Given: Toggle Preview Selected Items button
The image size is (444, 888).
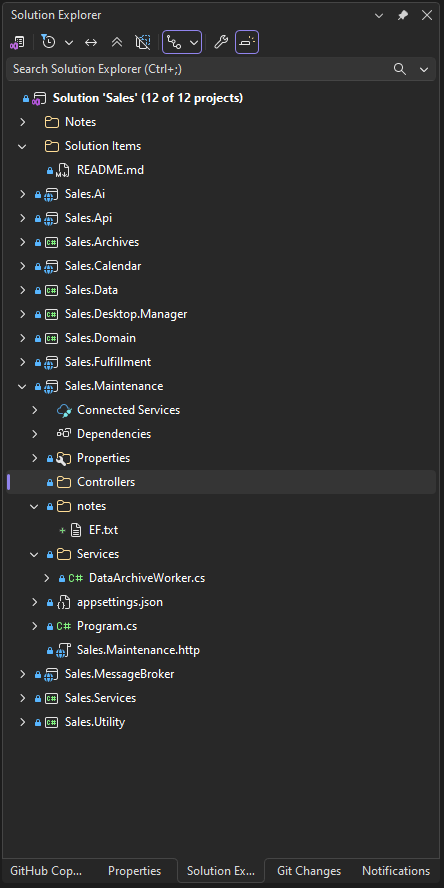Looking at the screenshot, I should point(247,42).
